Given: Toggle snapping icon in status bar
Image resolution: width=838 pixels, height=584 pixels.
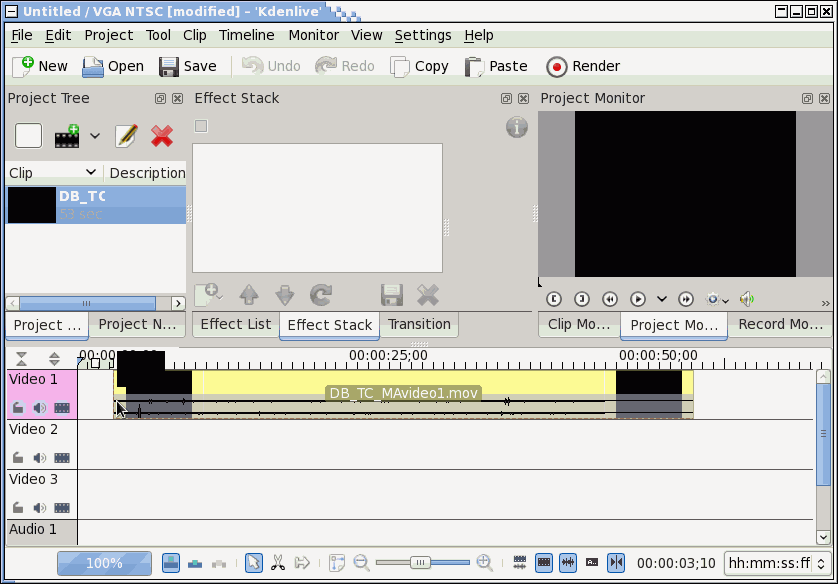Looking at the screenshot, I should pyautogui.click(x=616, y=563).
